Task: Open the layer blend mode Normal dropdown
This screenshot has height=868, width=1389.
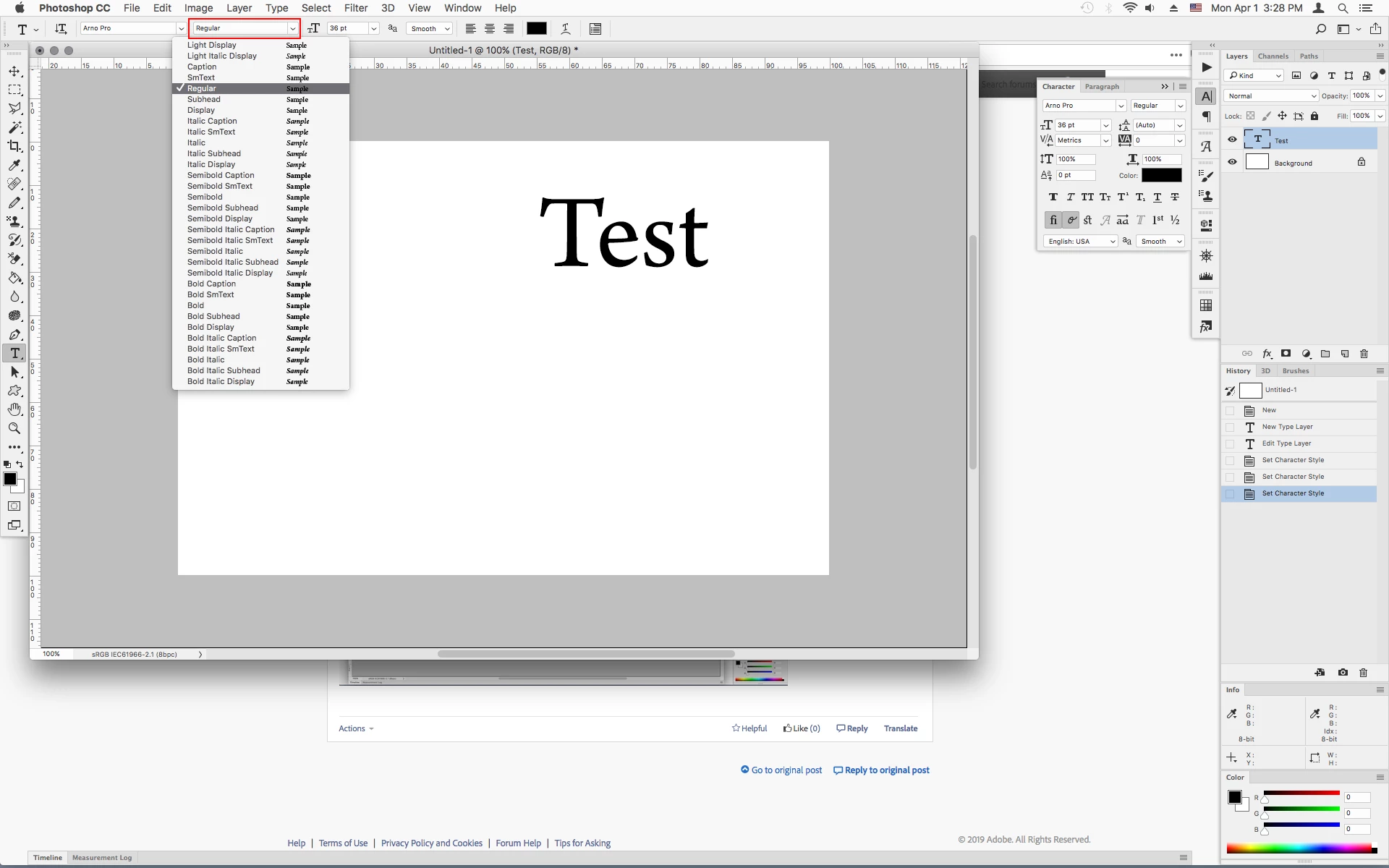Action: (x=1271, y=95)
